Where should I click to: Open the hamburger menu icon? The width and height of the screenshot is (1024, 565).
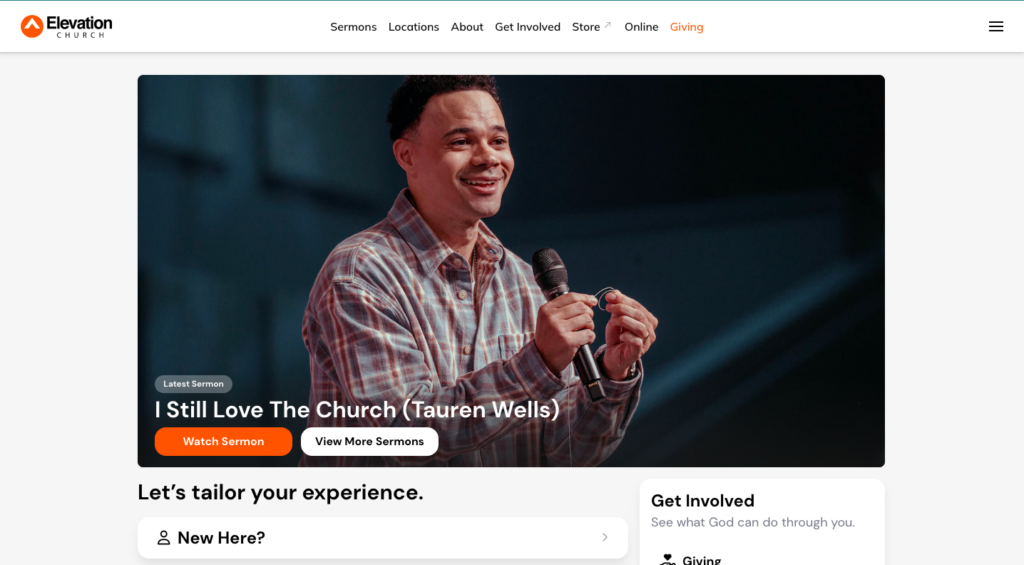click(x=995, y=27)
